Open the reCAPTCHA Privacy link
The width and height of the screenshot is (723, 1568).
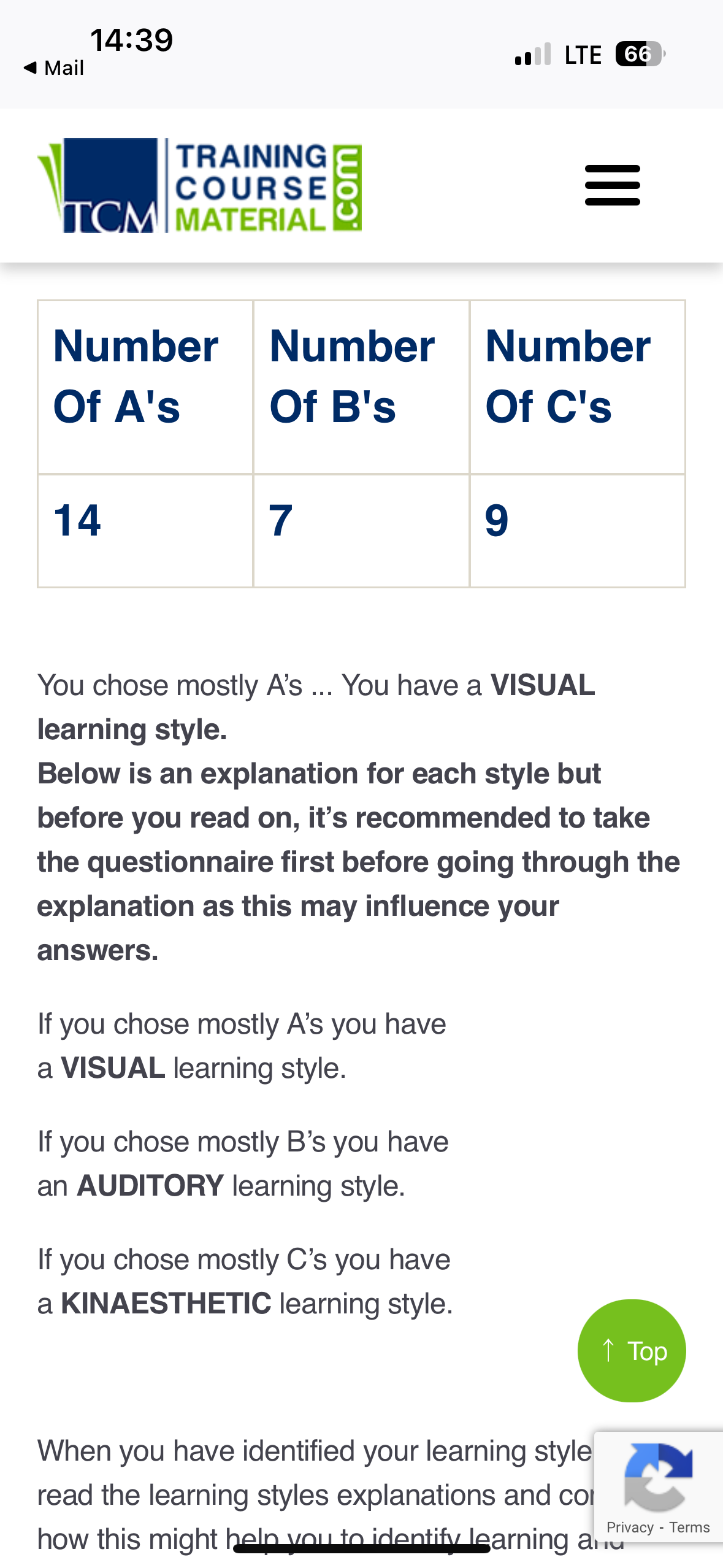click(x=630, y=1528)
